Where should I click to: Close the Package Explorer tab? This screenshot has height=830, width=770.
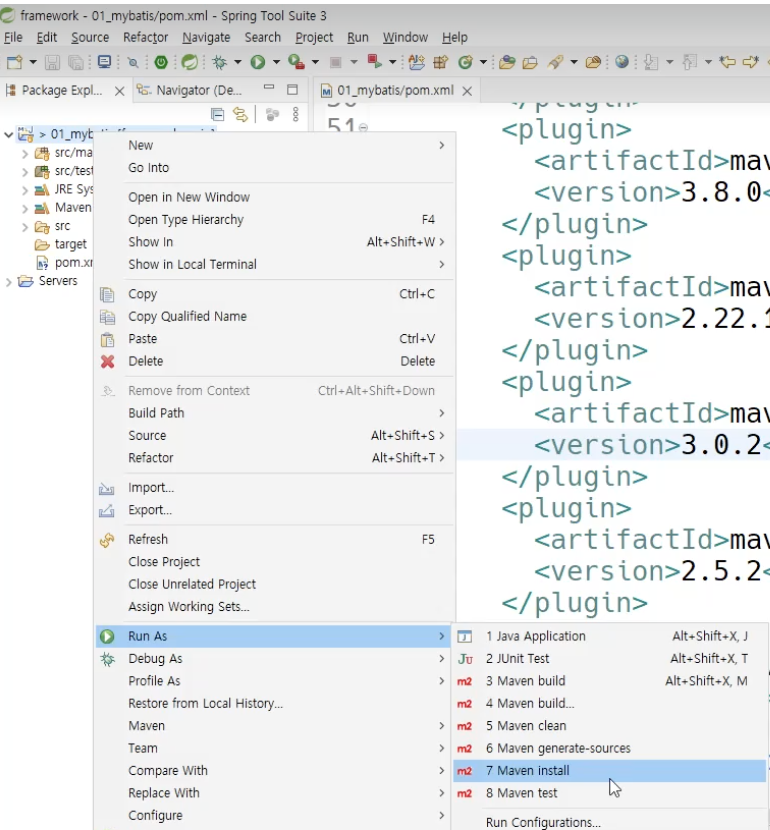(x=120, y=91)
